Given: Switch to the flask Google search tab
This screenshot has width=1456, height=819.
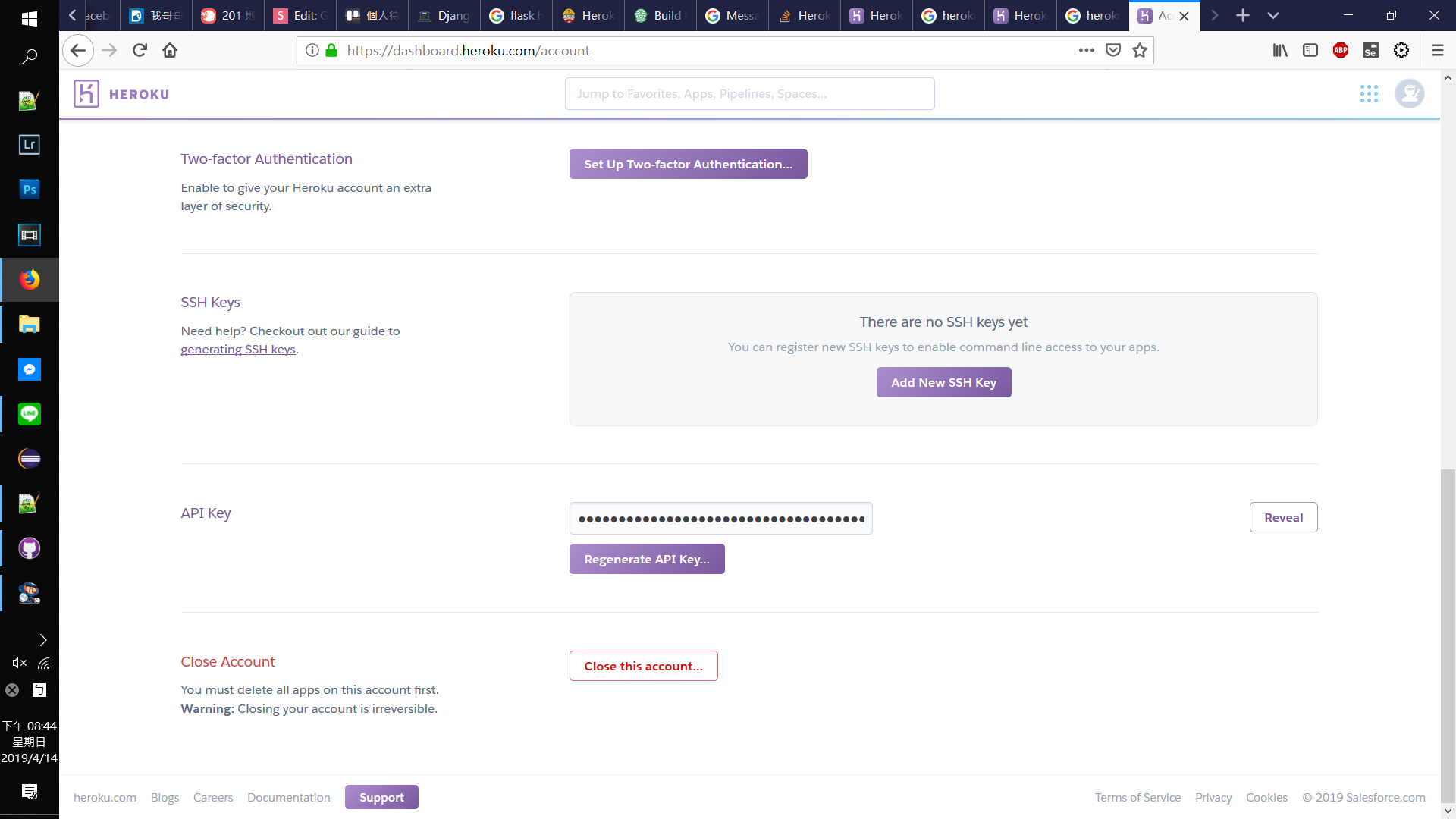Looking at the screenshot, I should [516, 15].
